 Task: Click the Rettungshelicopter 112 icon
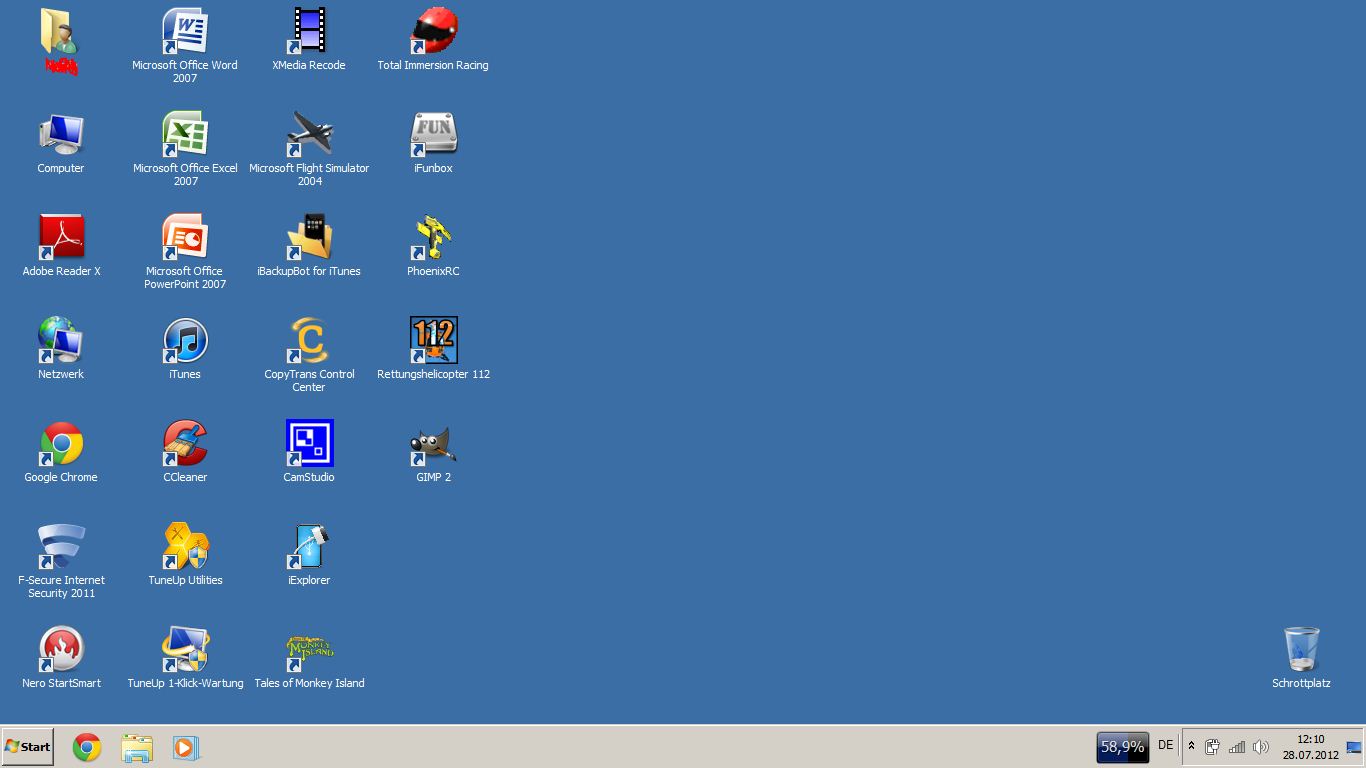433,341
